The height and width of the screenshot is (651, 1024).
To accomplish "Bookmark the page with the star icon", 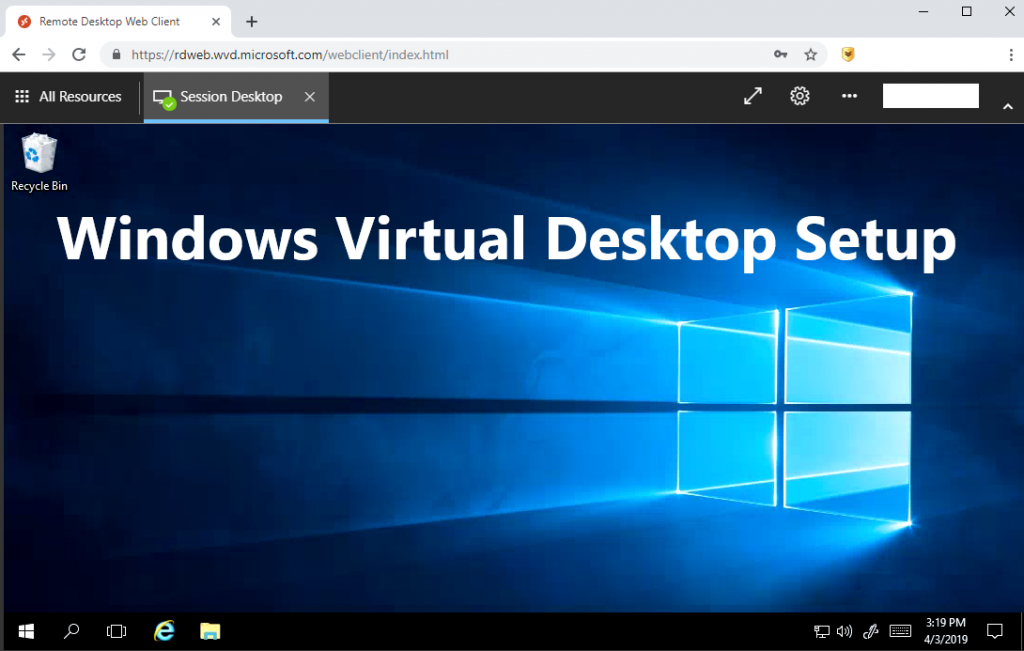I will [811, 54].
